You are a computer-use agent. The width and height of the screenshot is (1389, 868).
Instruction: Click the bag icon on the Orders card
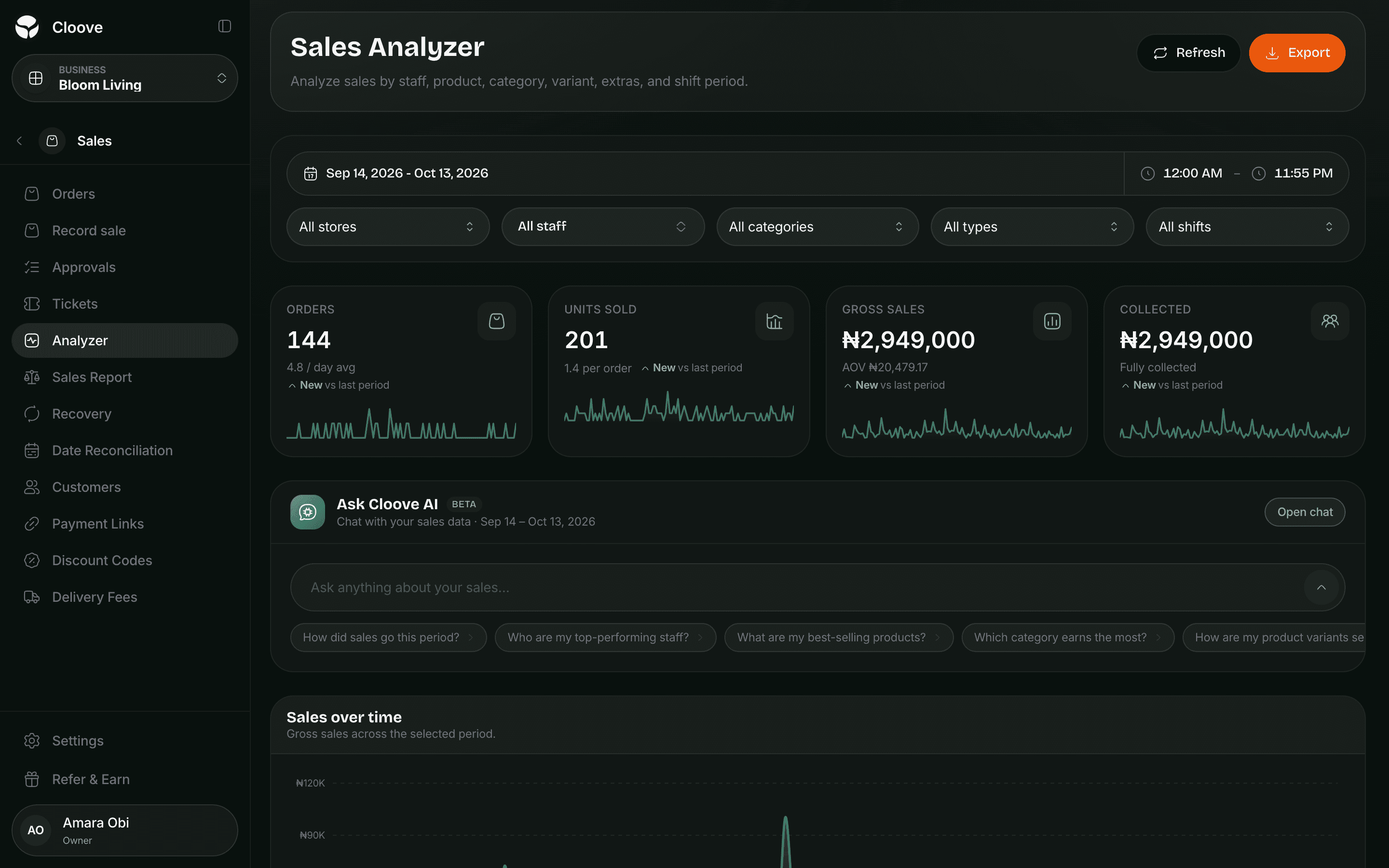pos(496,322)
